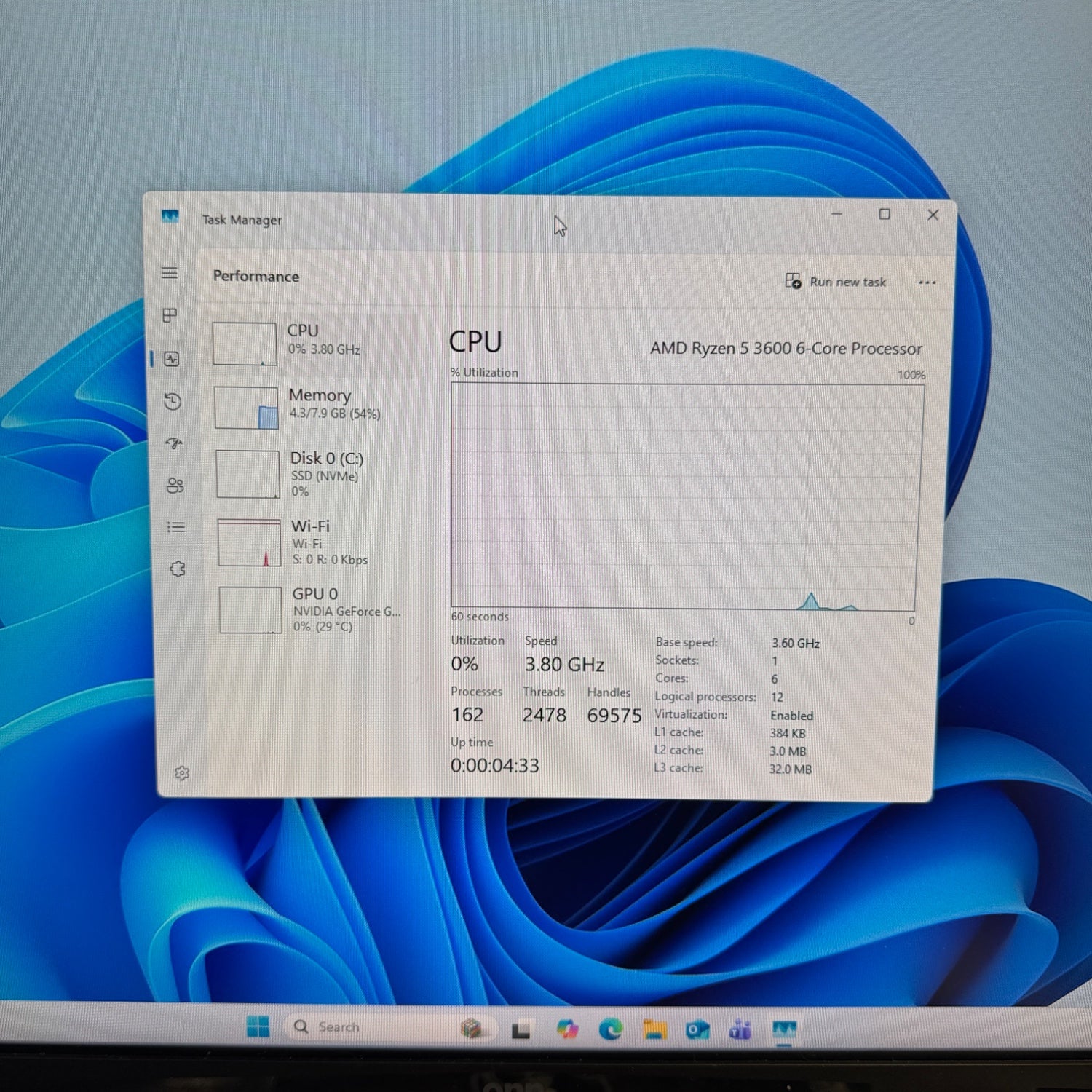The image size is (1092, 1092).
Task: Open the Task Manager navigation hamburger menu
Action: [x=170, y=273]
